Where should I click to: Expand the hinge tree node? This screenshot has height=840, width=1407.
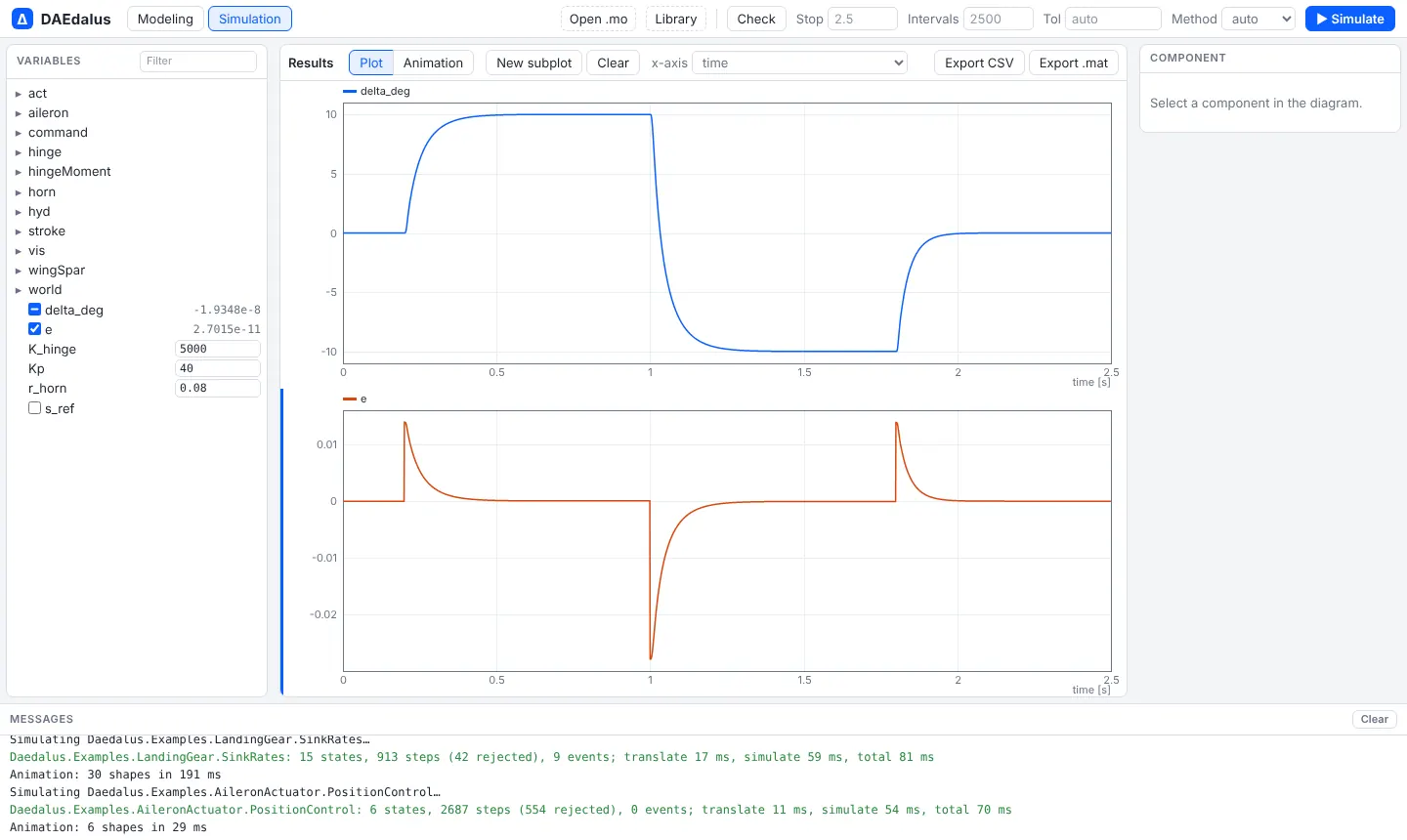pyautogui.click(x=19, y=152)
